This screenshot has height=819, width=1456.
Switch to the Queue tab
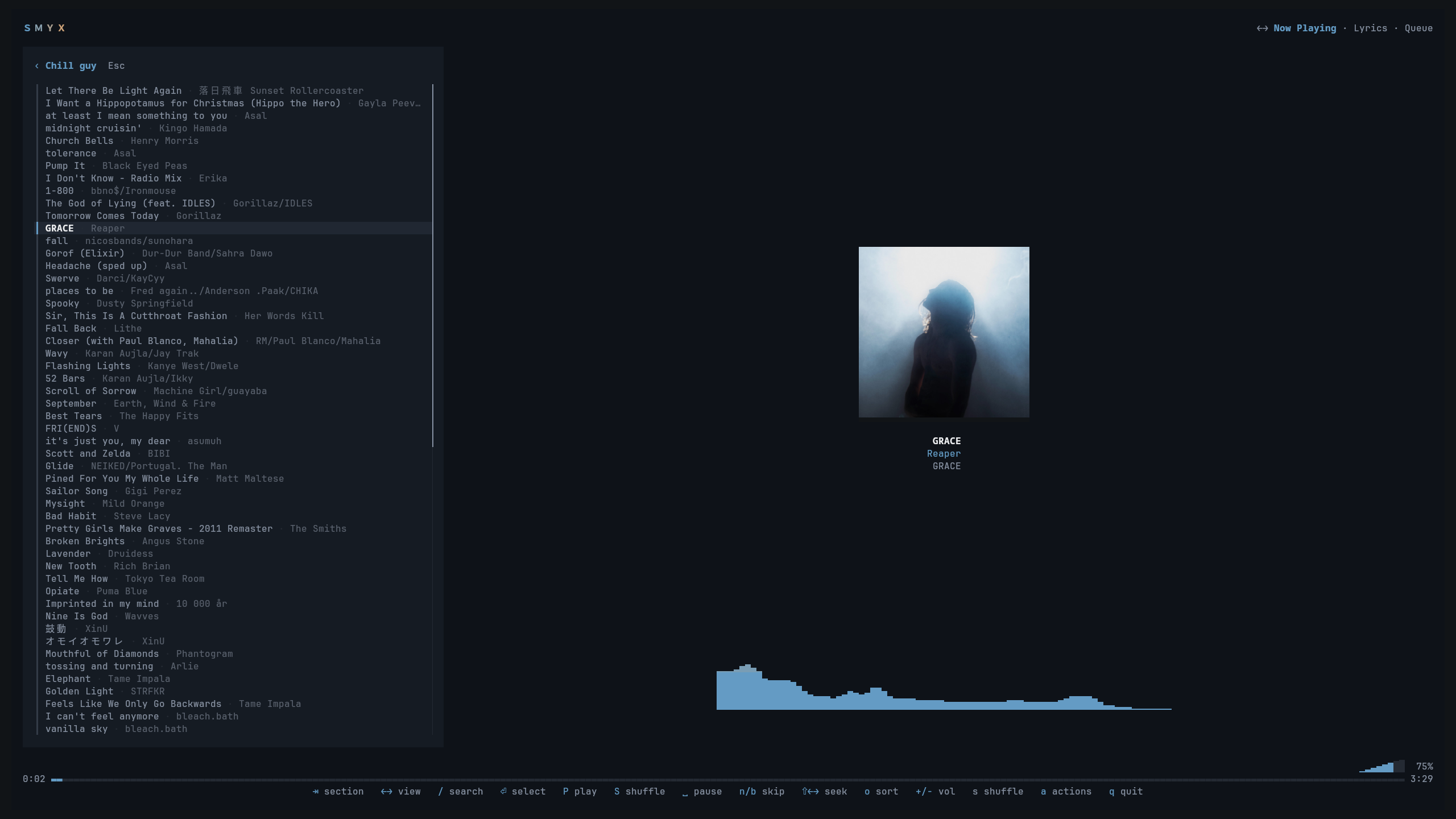(x=1418, y=28)
